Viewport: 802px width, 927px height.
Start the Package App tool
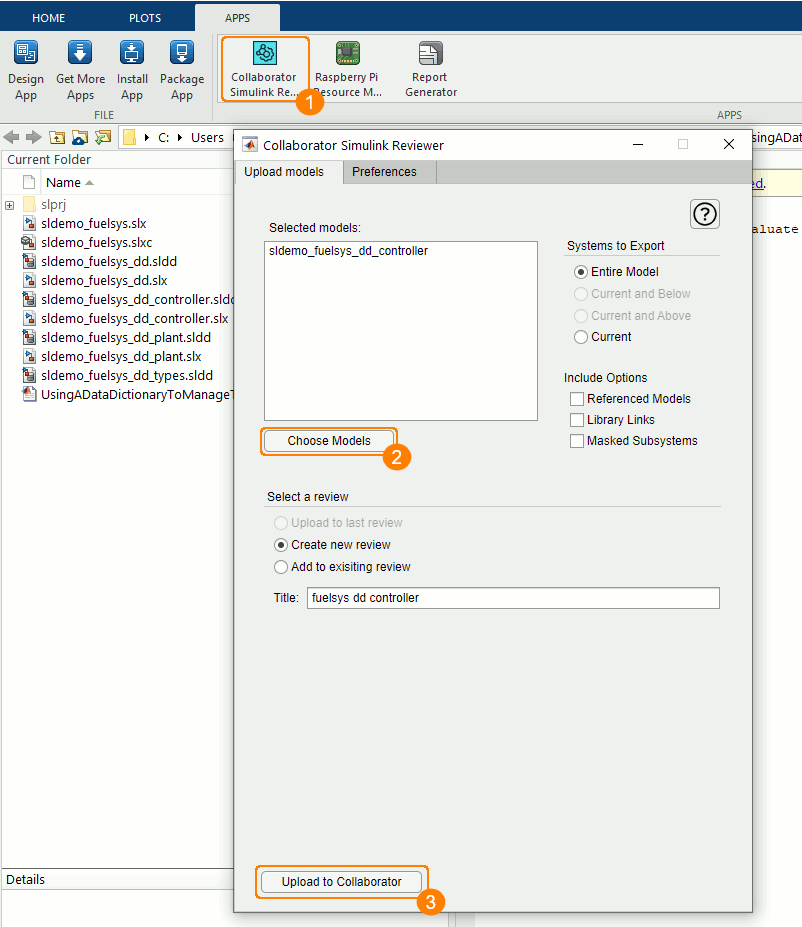(x=182, y=67)
